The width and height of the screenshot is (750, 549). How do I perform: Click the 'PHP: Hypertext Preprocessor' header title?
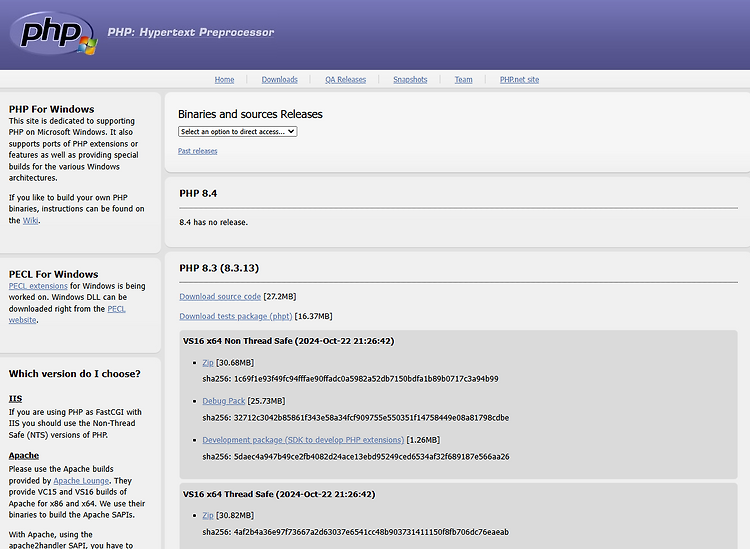[191, 32]
